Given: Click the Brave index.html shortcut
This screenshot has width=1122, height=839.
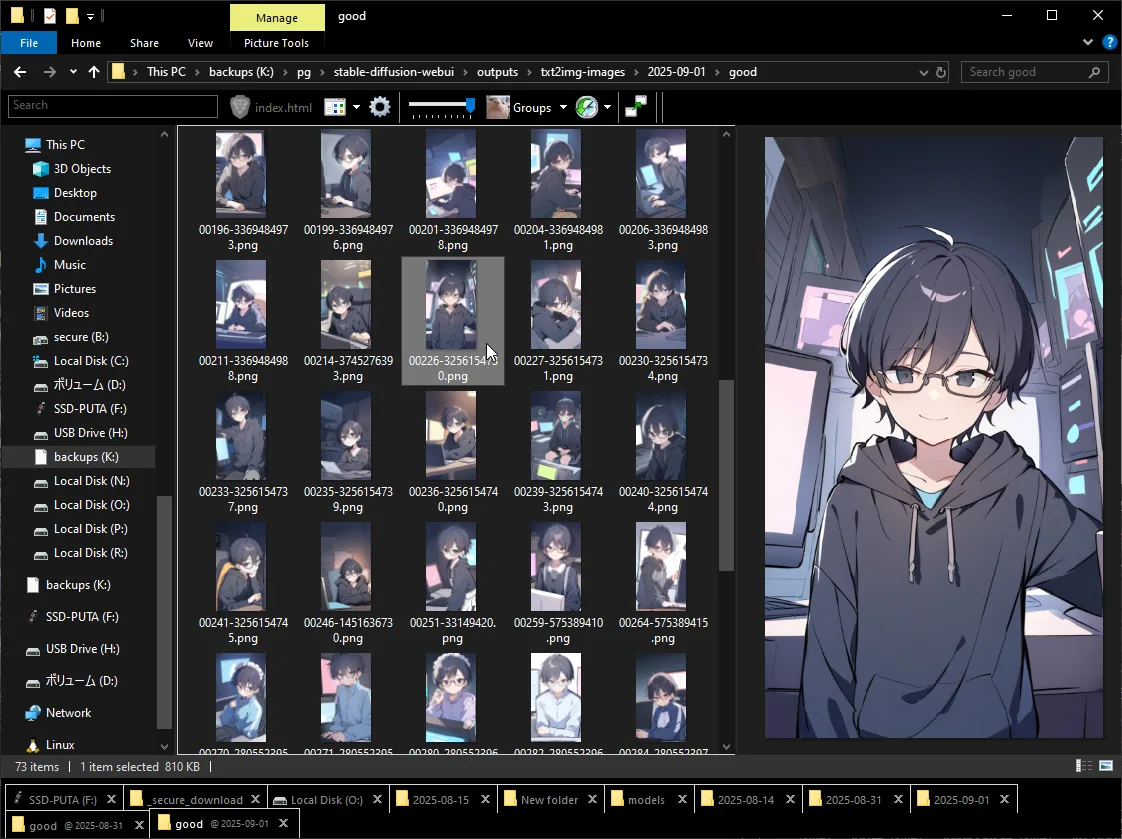Looking at the screenshot, I should (271, 107).
